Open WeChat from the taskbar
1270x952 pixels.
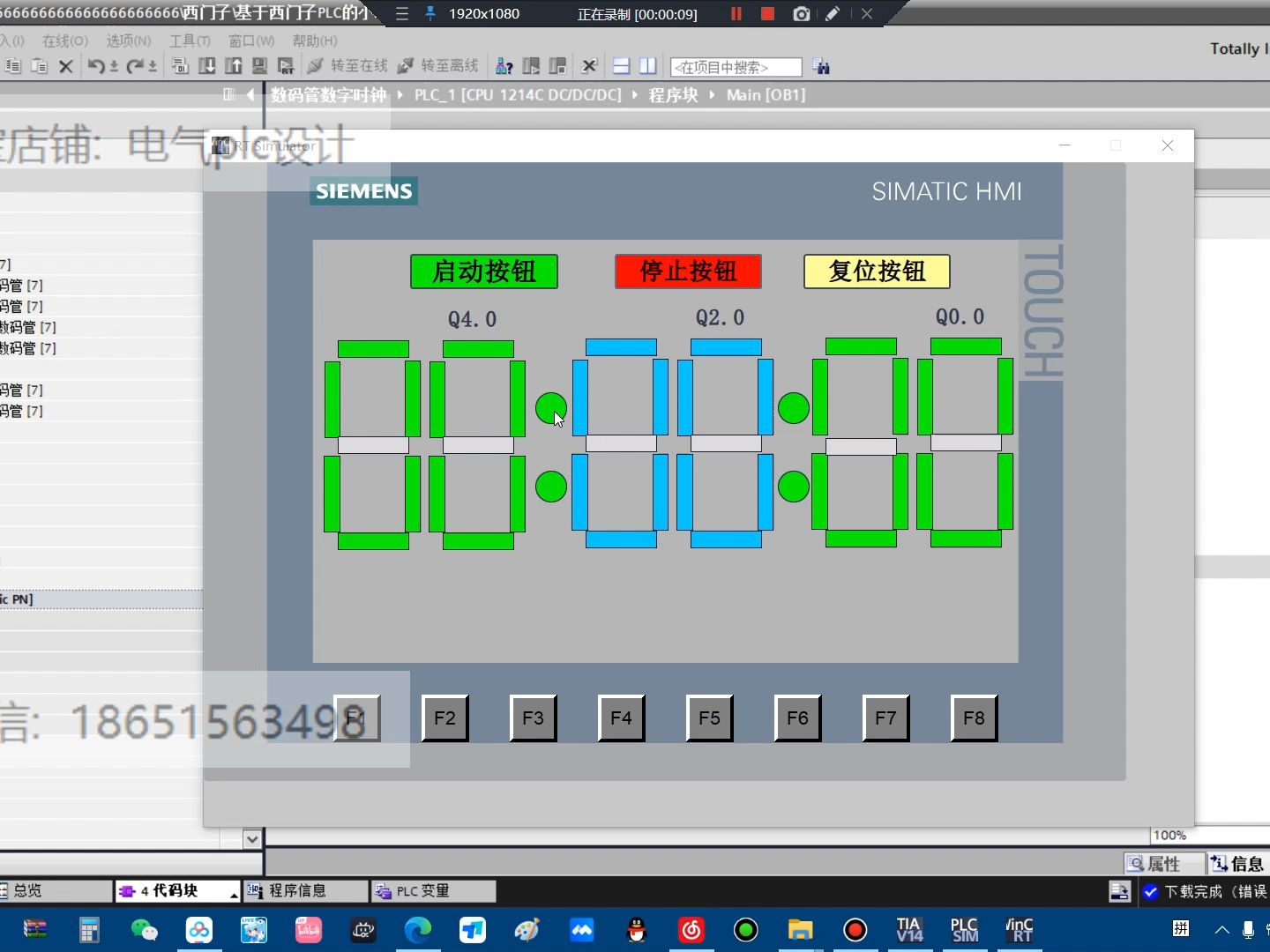(144, 930)
